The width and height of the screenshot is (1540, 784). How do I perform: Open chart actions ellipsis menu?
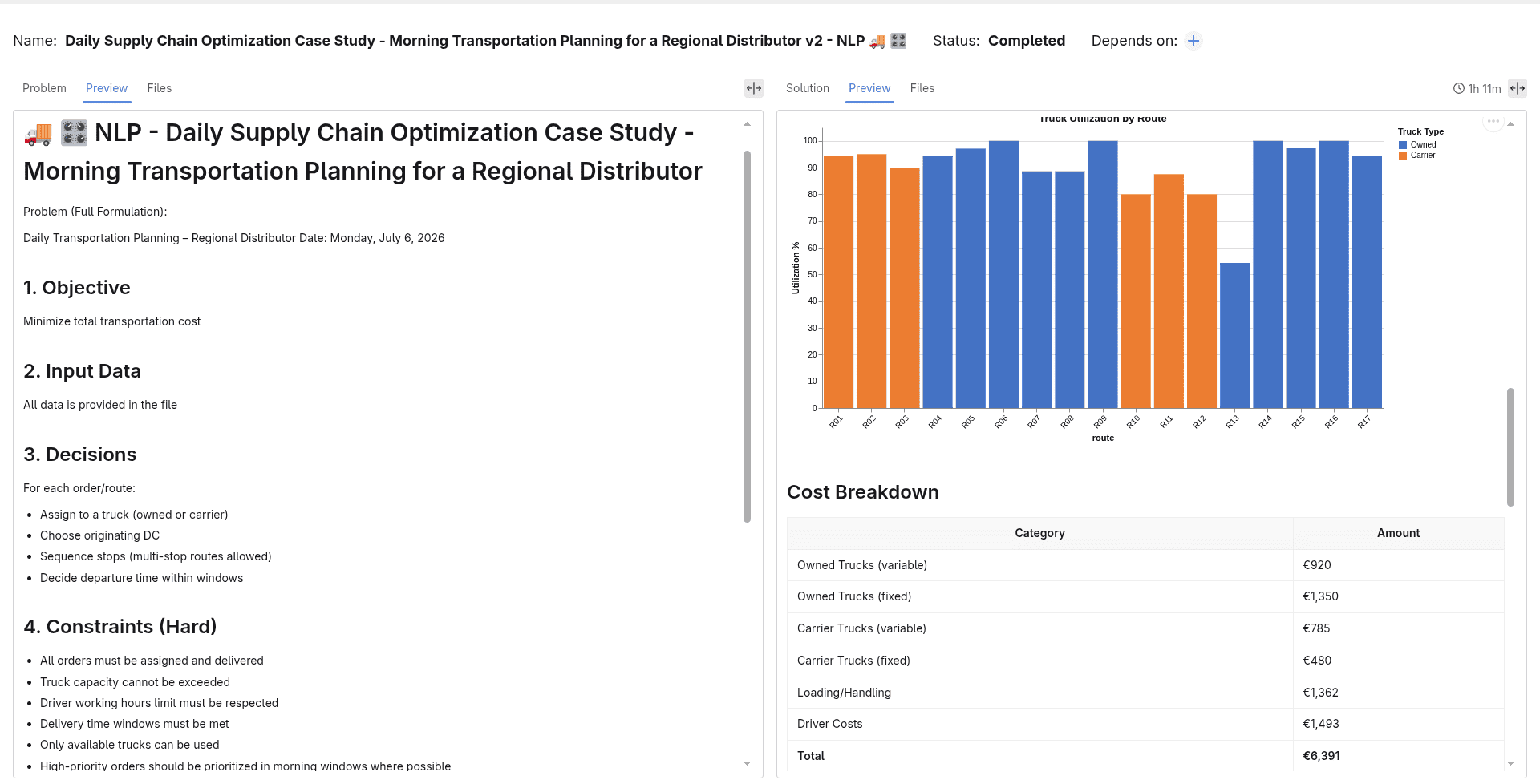(x=1493, y=122)
